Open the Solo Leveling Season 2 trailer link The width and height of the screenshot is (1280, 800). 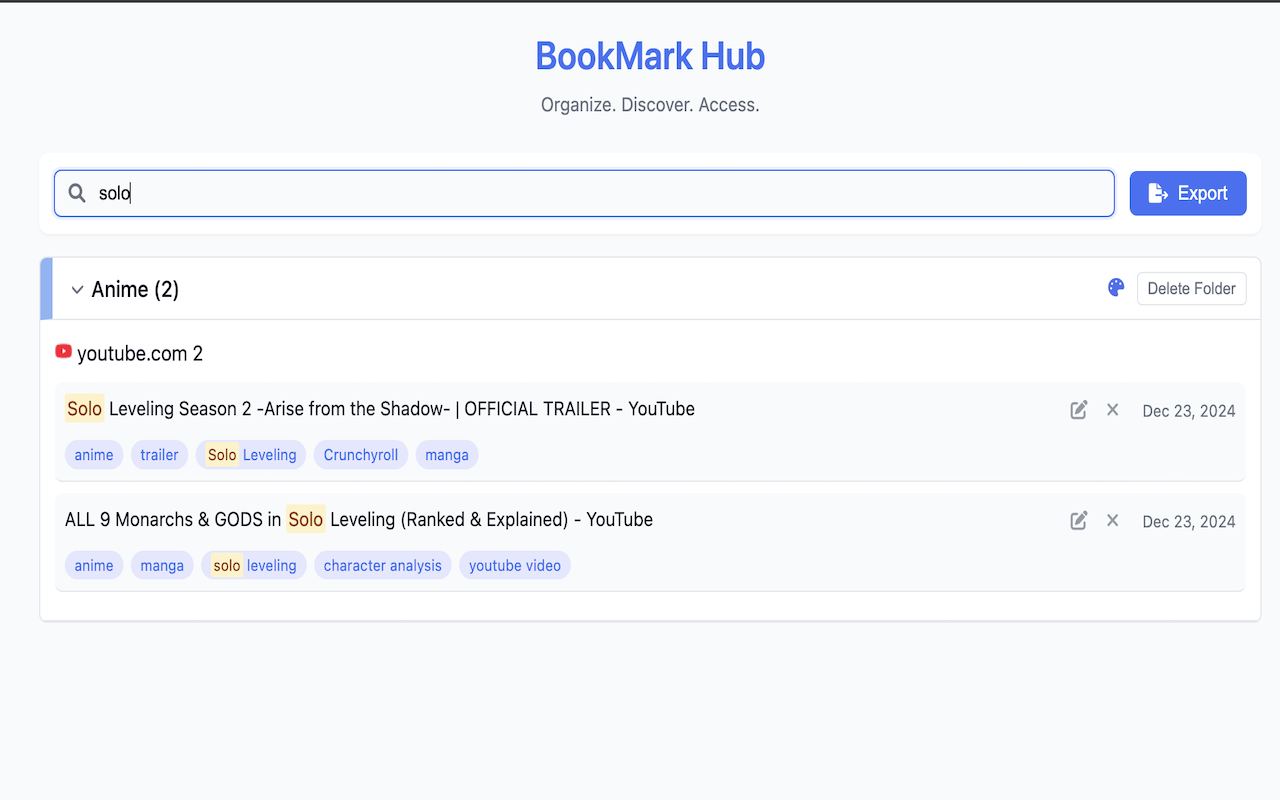coord(379,408)
